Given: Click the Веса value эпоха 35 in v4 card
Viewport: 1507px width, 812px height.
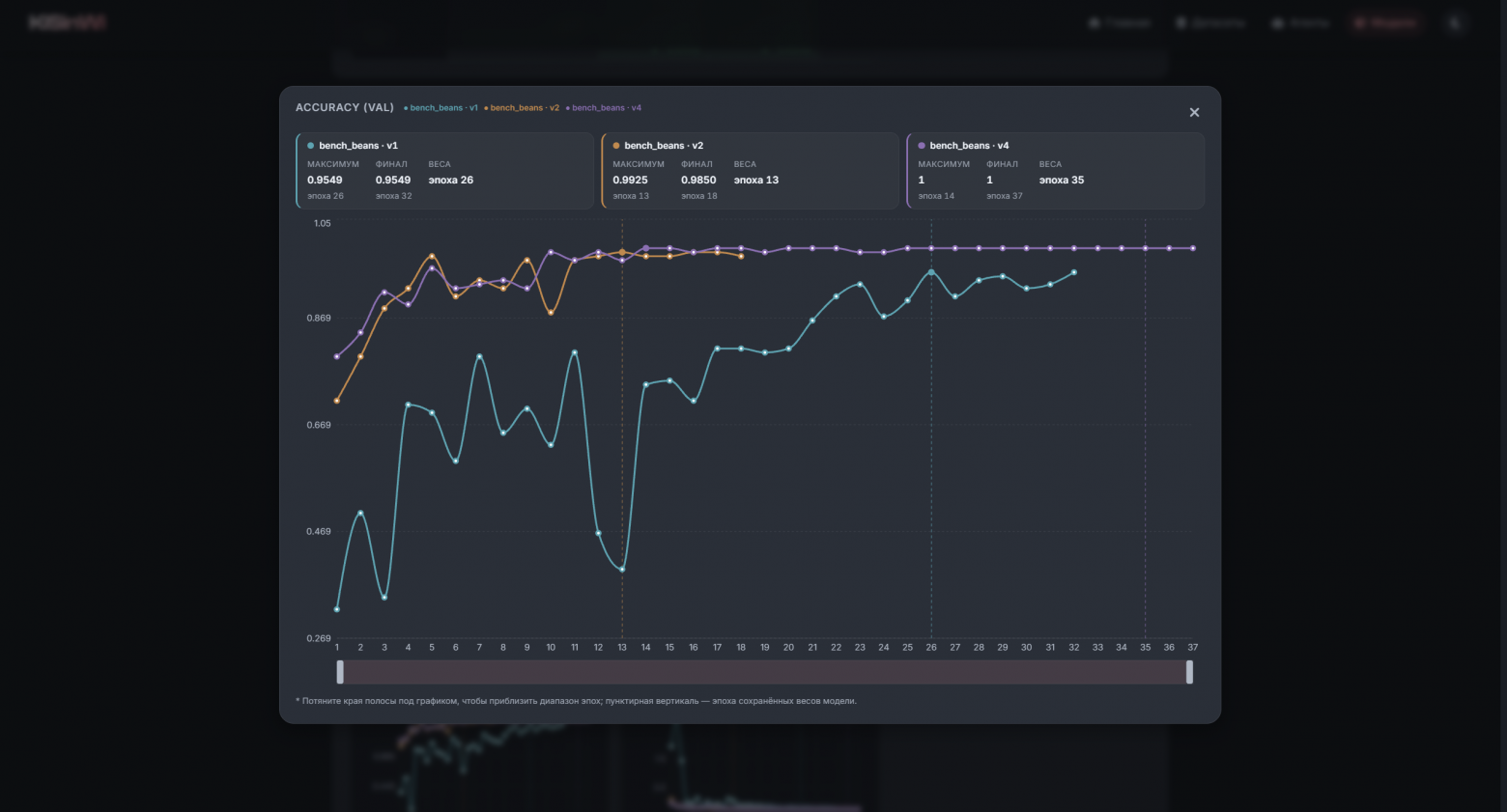Looking at the screenshot, I should 1062,181.
